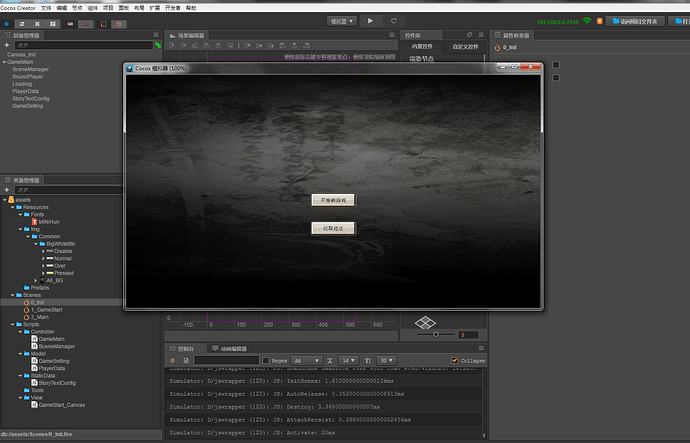Adjust the zoom slider in widget library
The height and width of the screenshot is (443, 690).
pyautogui.click(x=436, y=334)
